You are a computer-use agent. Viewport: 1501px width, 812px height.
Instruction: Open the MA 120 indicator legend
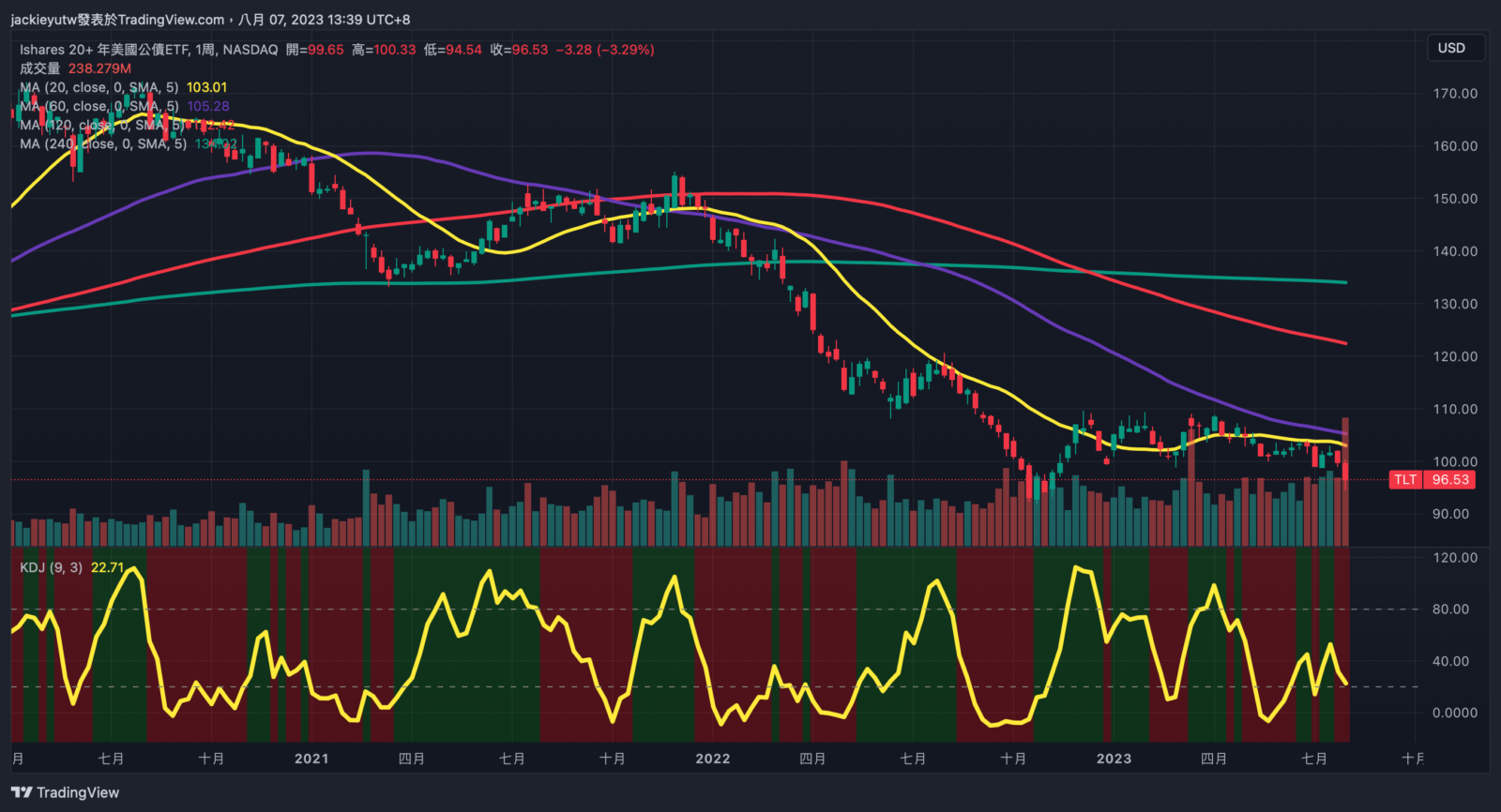point(102,125)
